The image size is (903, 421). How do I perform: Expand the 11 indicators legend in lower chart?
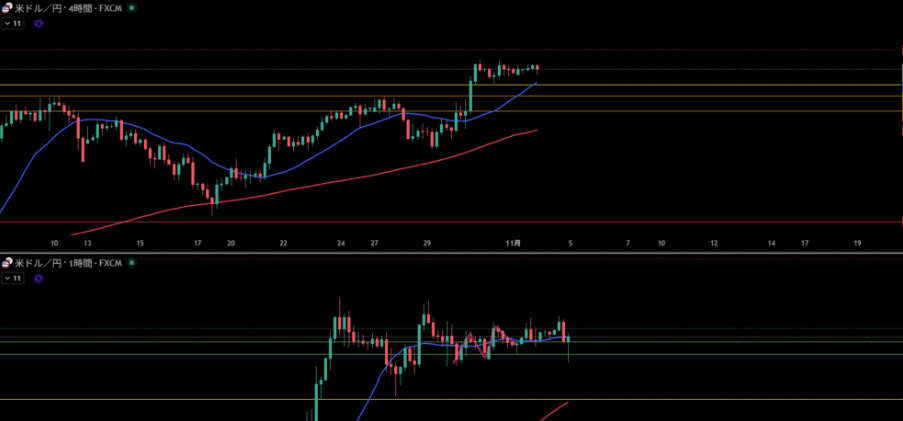[13, 278]
